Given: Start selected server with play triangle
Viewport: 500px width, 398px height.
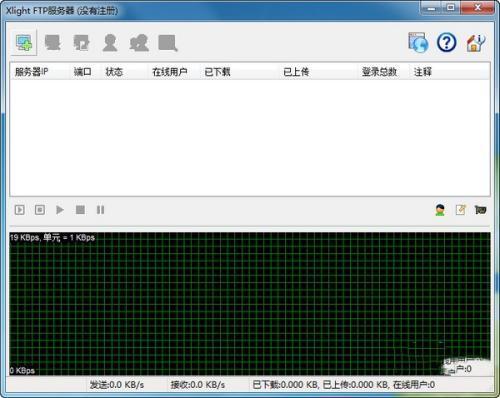Looking at the screenshot, I should tap(60, 210).
